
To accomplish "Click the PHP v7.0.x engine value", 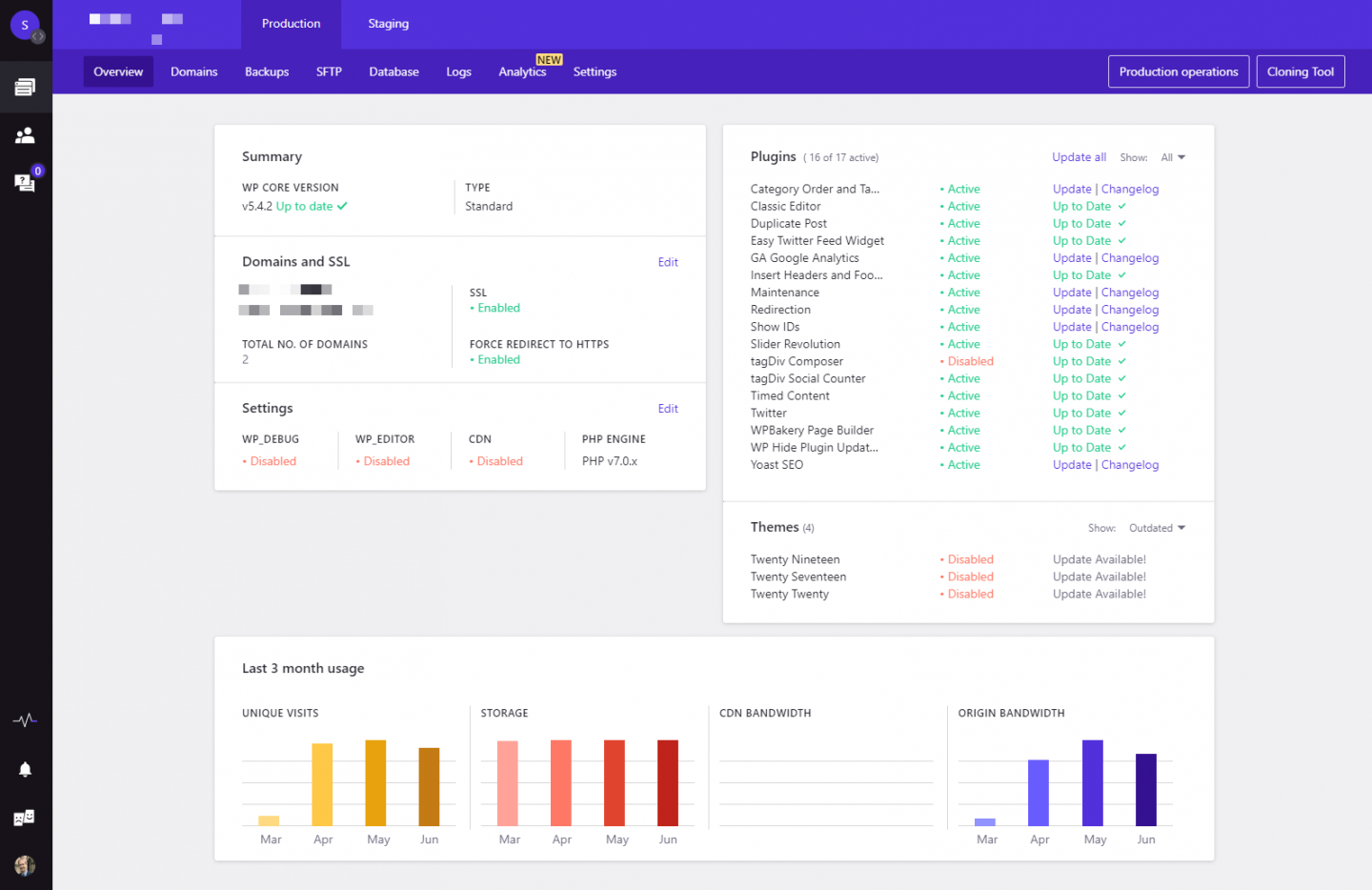I will pyautogui.click(x=610, y=461).
